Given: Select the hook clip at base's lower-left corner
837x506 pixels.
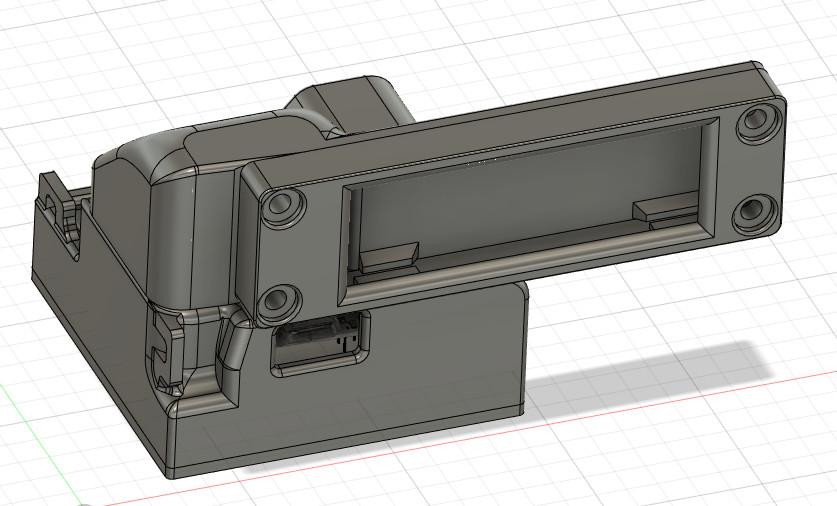Looking at the screenshot, I should pyautogui.click(x=164, y=352).
